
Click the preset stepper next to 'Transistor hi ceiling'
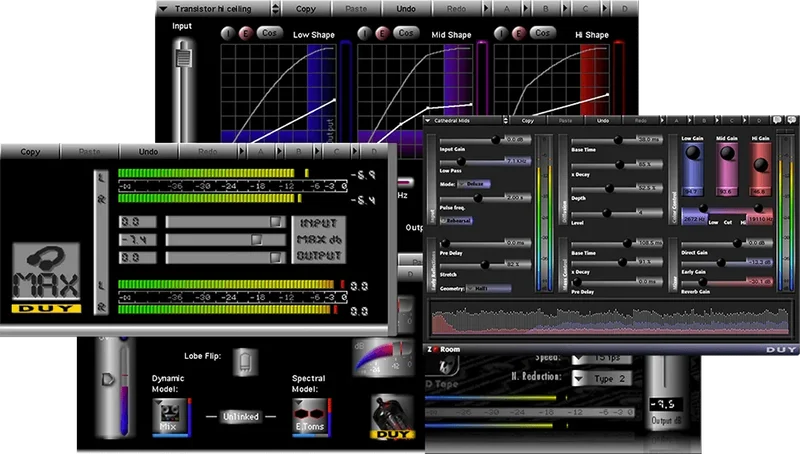276,9
